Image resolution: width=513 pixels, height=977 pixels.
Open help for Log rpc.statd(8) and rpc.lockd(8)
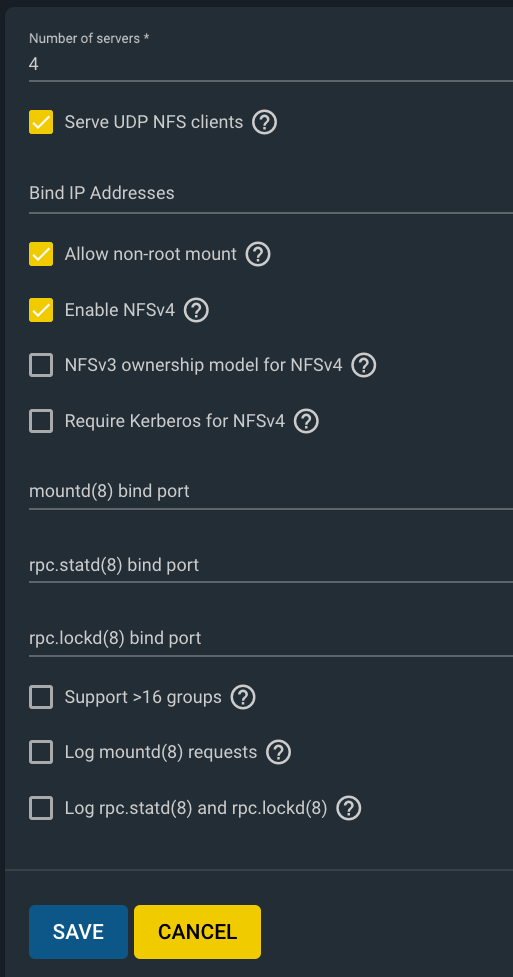point(348,808)
